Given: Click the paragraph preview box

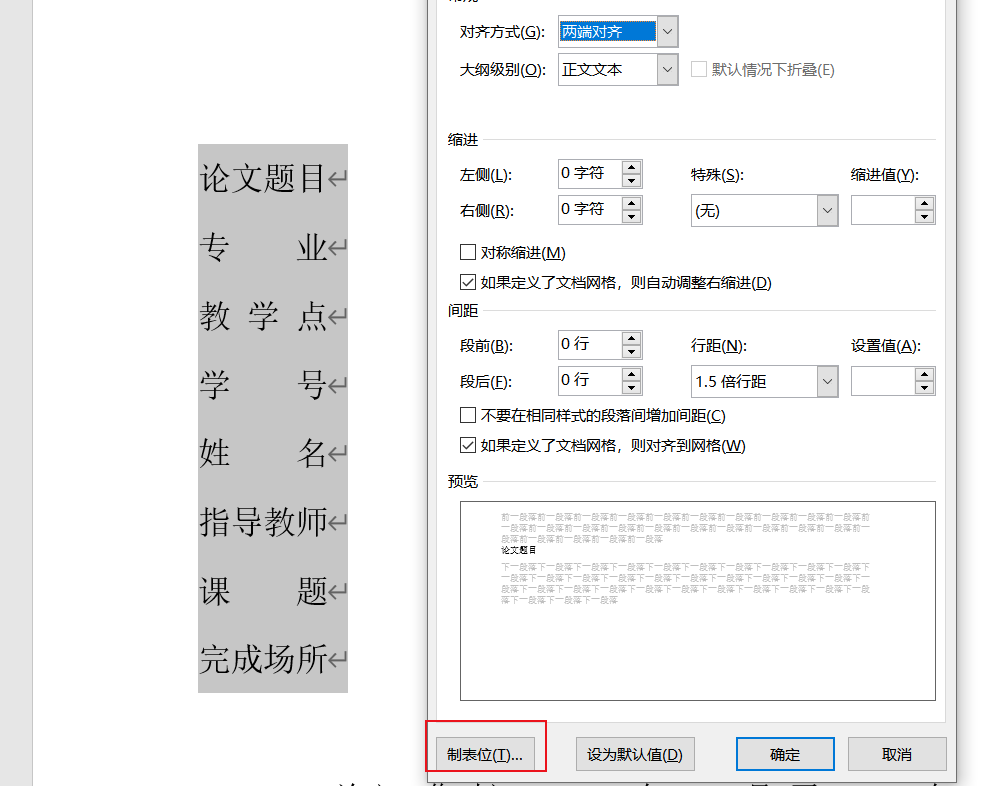Looking at the screenshot, I should (697, 600).
